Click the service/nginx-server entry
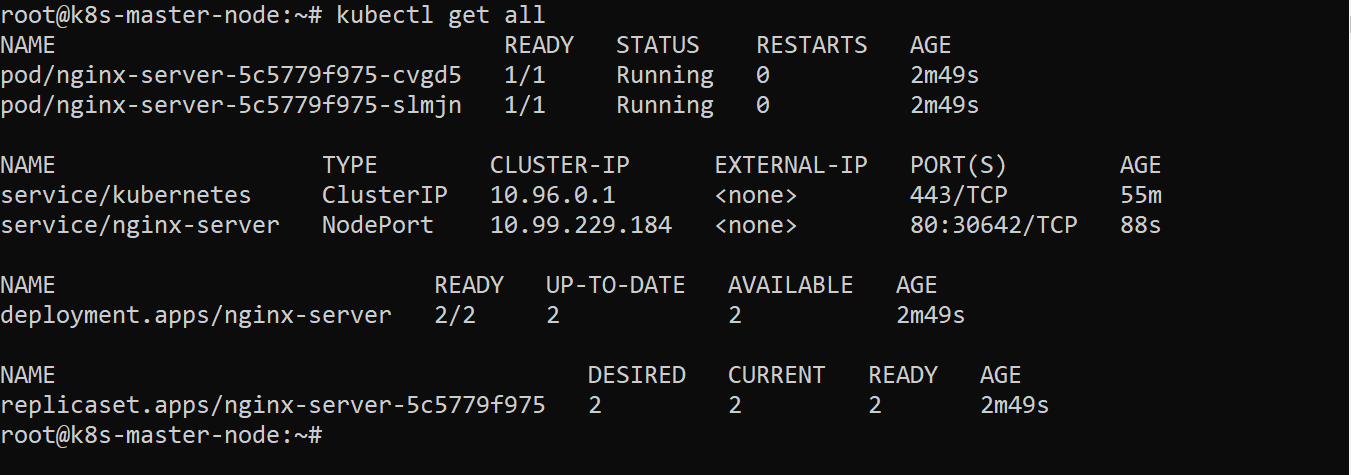 [x=140, y=225]
